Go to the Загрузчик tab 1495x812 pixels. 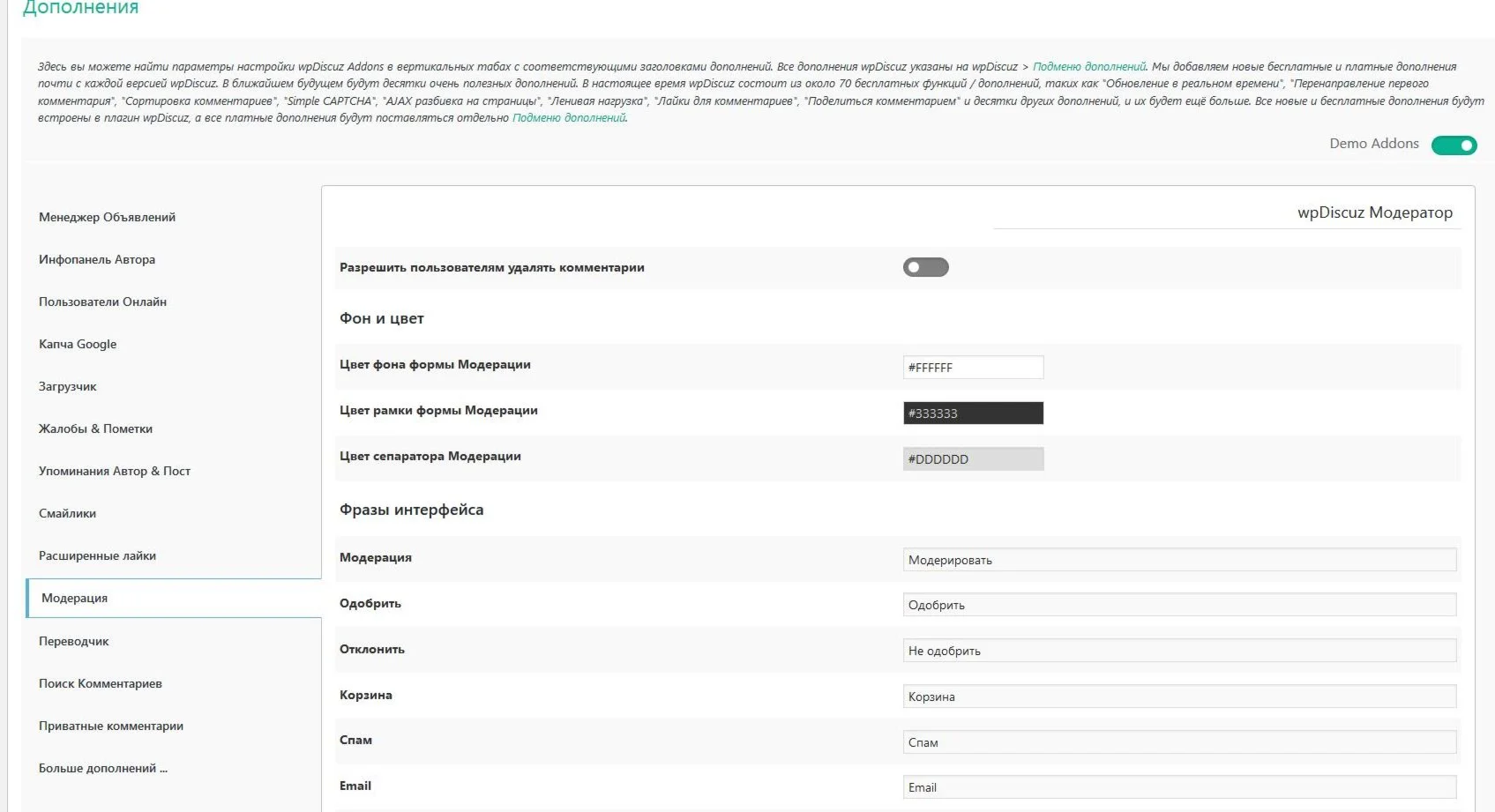[x=68, y=386]
